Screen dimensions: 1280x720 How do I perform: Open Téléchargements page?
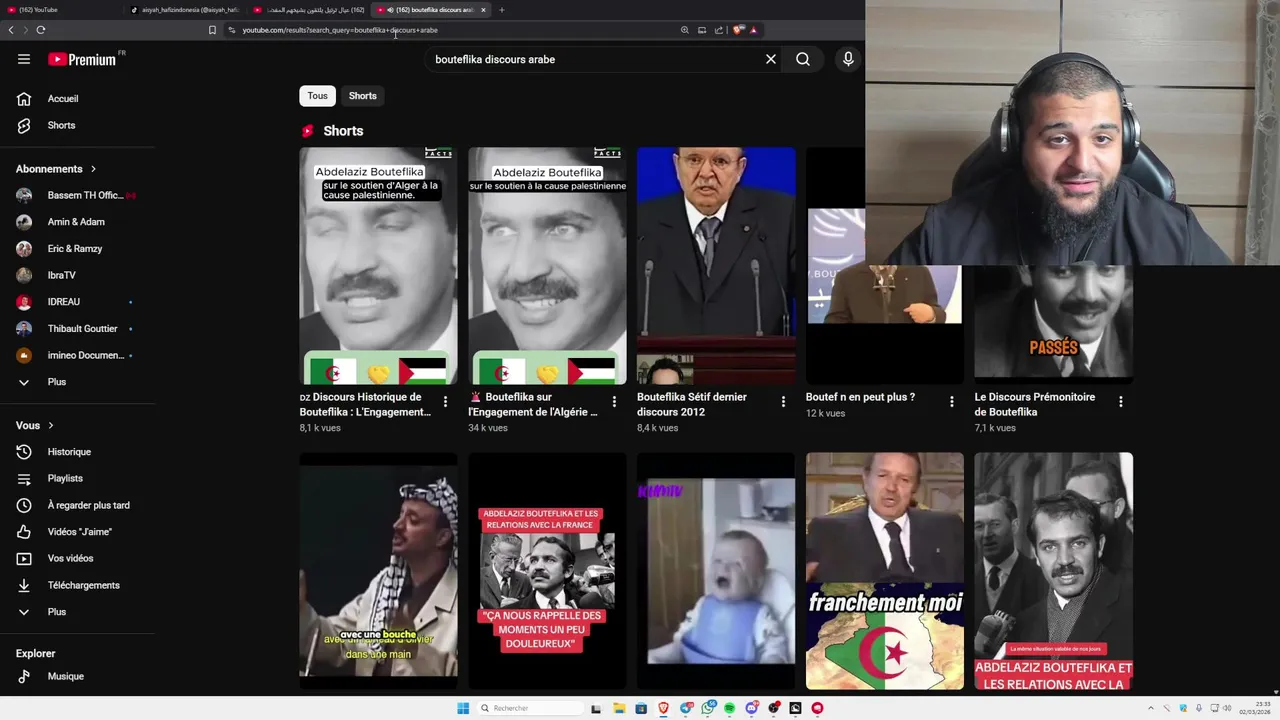tap(83, 585)
